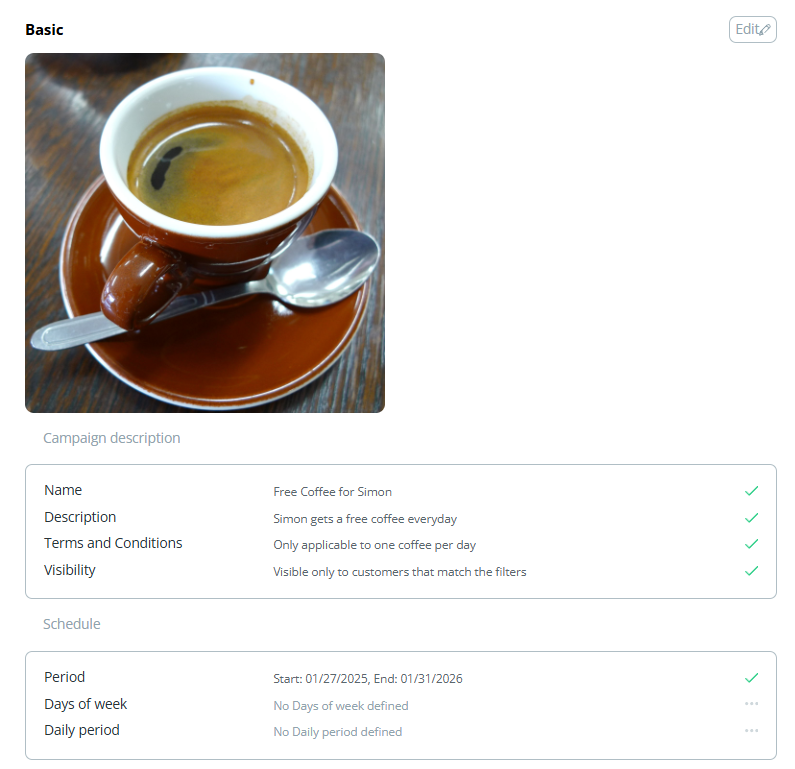Click the Visibility field label
The image size is (795, 769).
click(x=70, y=571)
